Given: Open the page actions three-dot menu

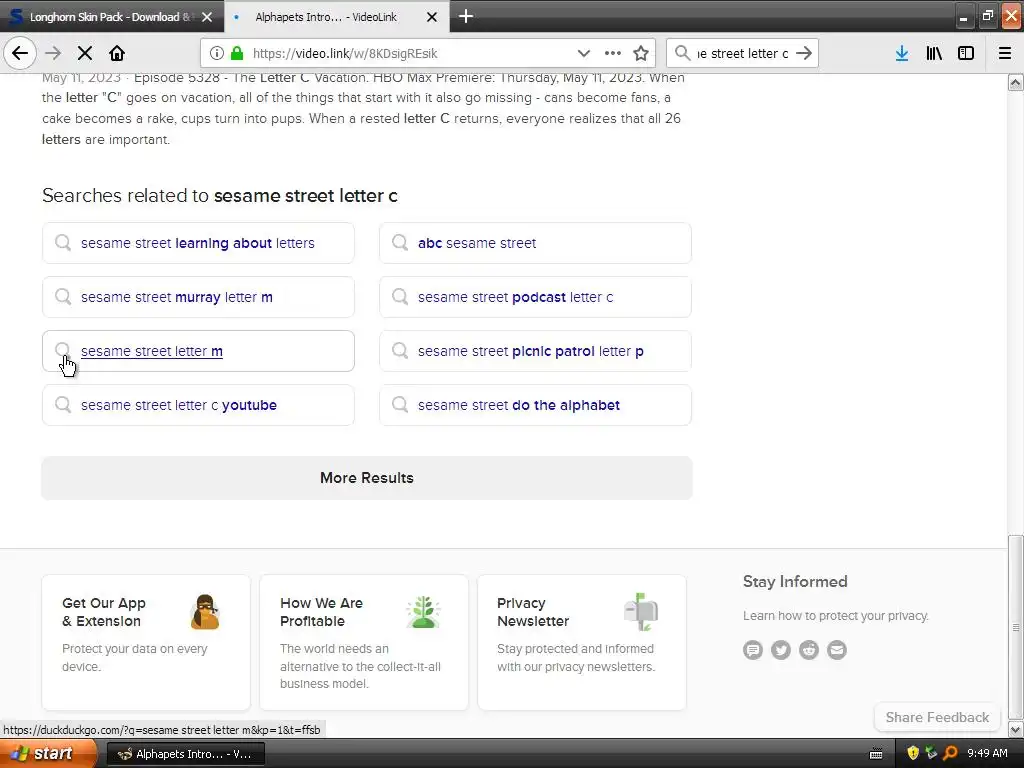Looking at the screenshot, I should tap(613, 53).
